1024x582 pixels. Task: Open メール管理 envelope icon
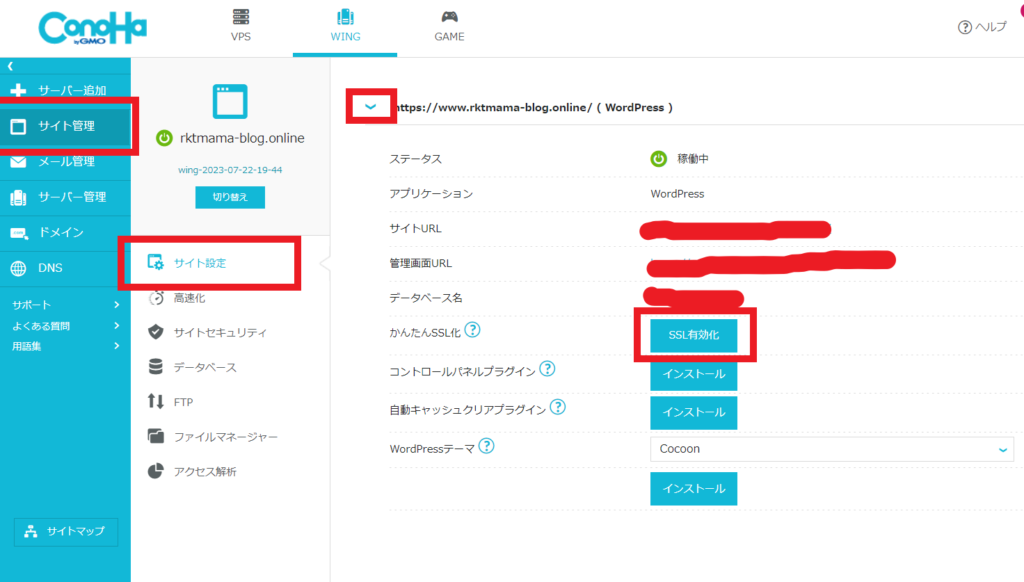[18, 162]
